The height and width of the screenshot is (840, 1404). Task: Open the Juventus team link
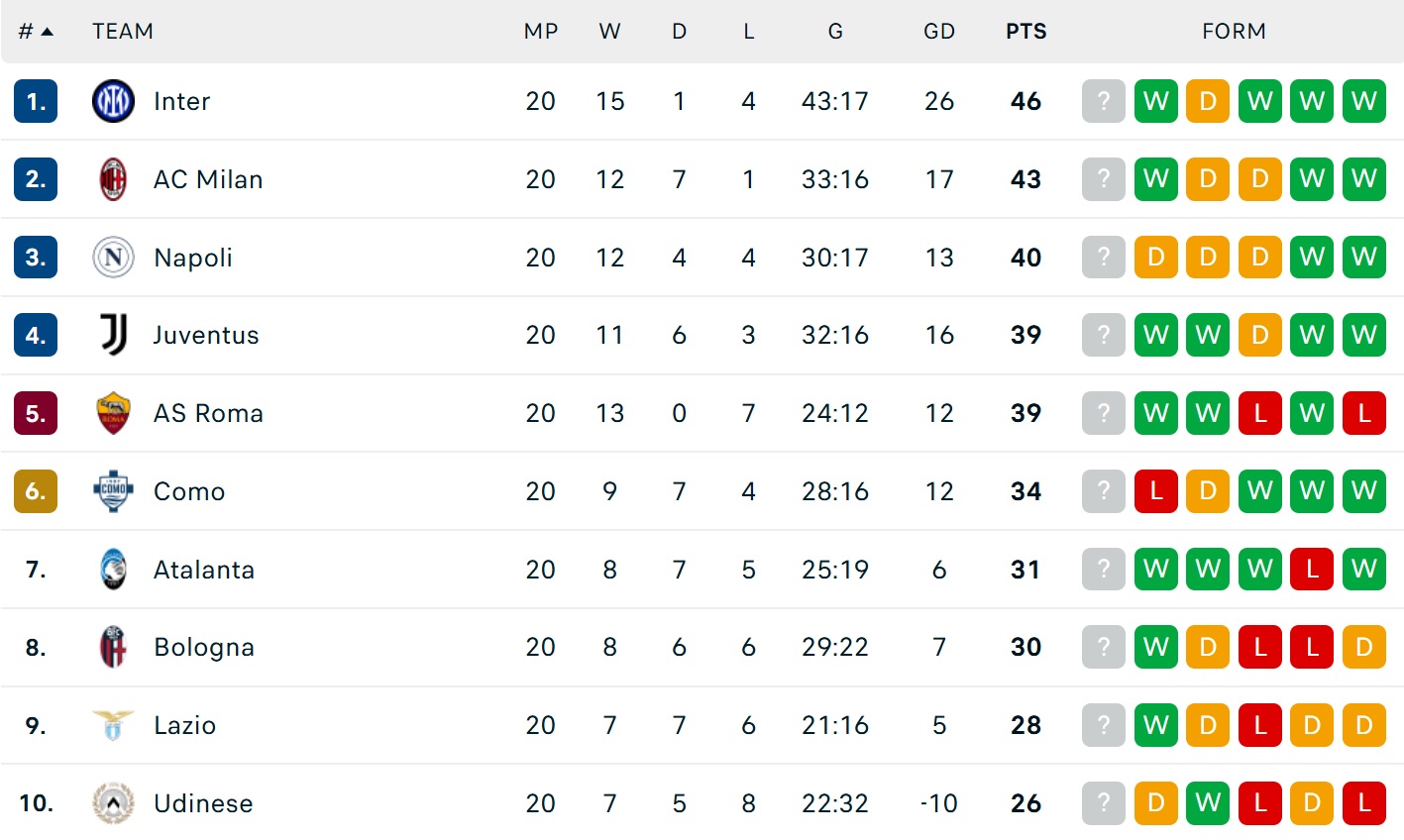206,335
